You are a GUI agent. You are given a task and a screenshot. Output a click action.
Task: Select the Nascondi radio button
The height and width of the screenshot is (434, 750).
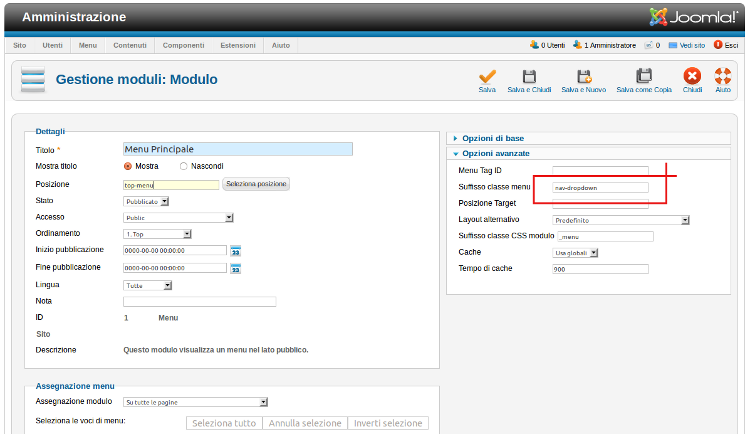coord(184,166)
